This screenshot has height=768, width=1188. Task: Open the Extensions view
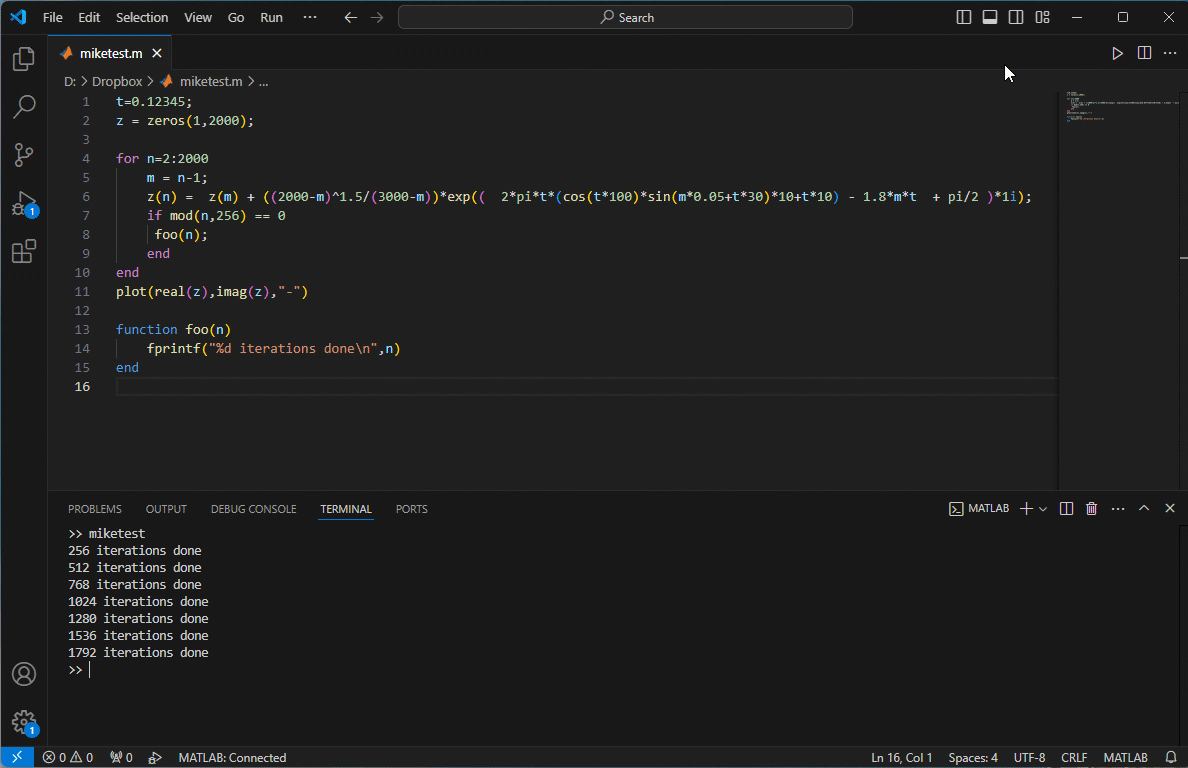[23, 251]
